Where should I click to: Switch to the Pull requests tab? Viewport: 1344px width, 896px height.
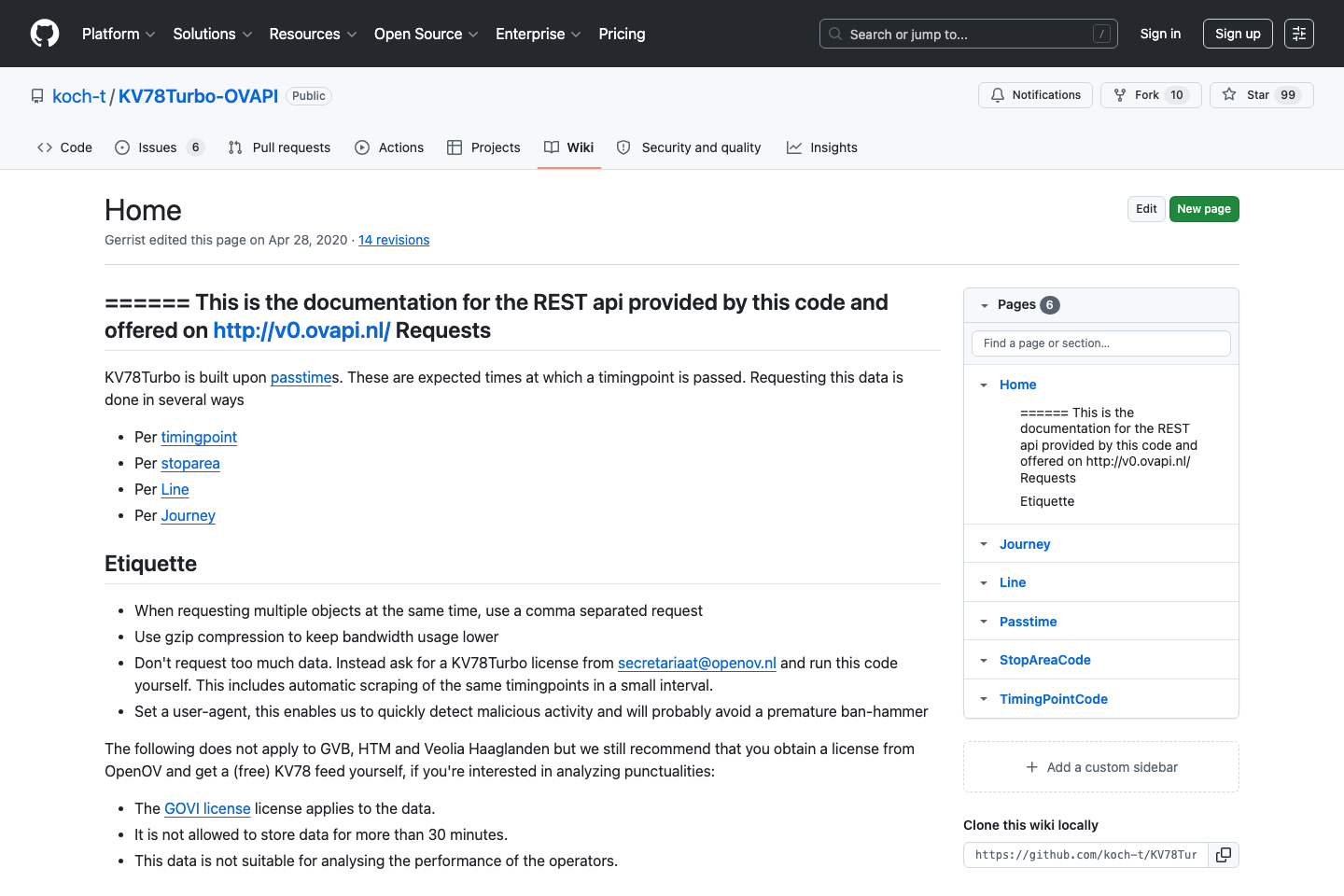pos(279,147)
